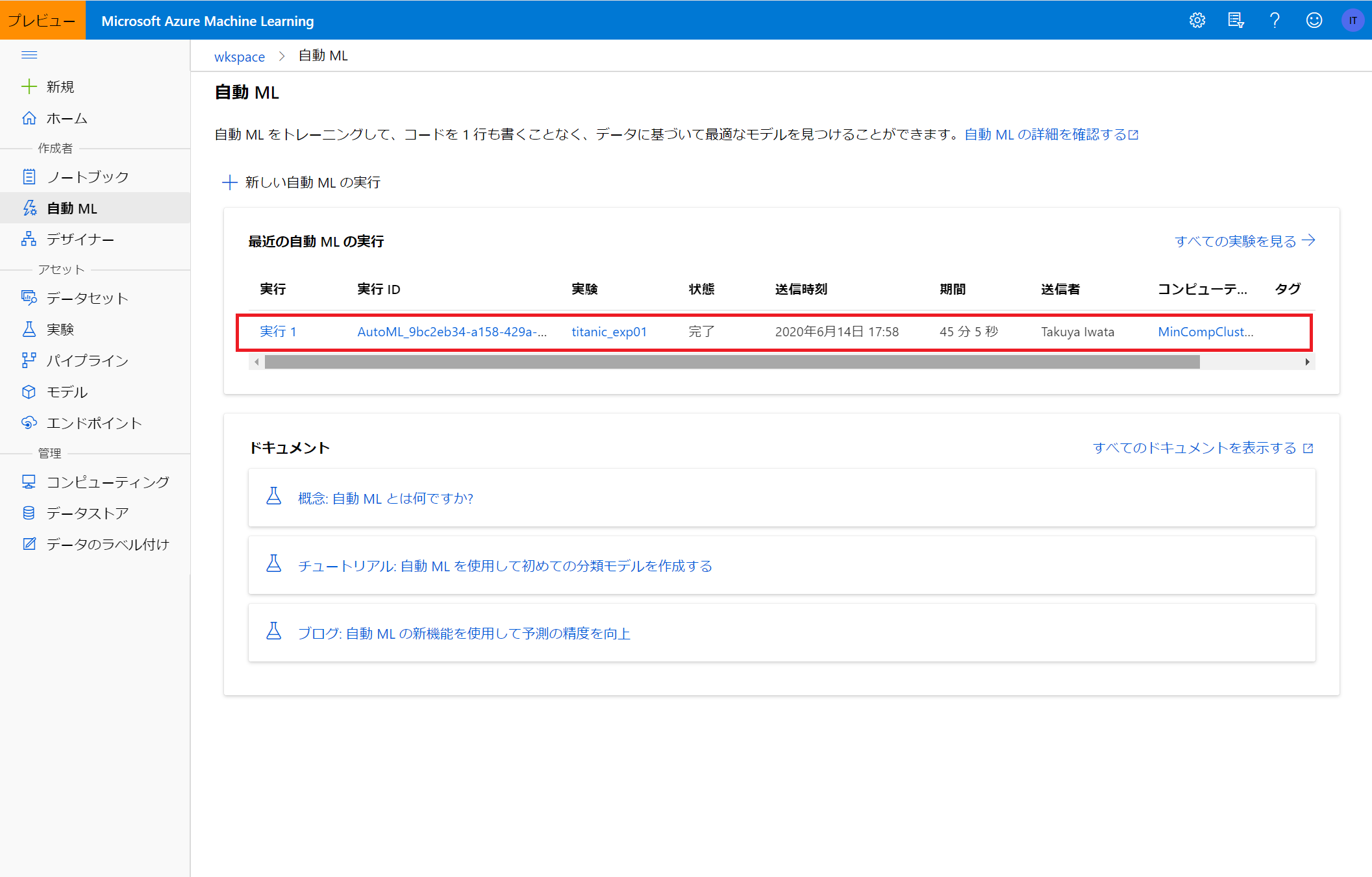Open the feedback smiley icon
The image size is (1372, 877).
tap(1314, 21)
